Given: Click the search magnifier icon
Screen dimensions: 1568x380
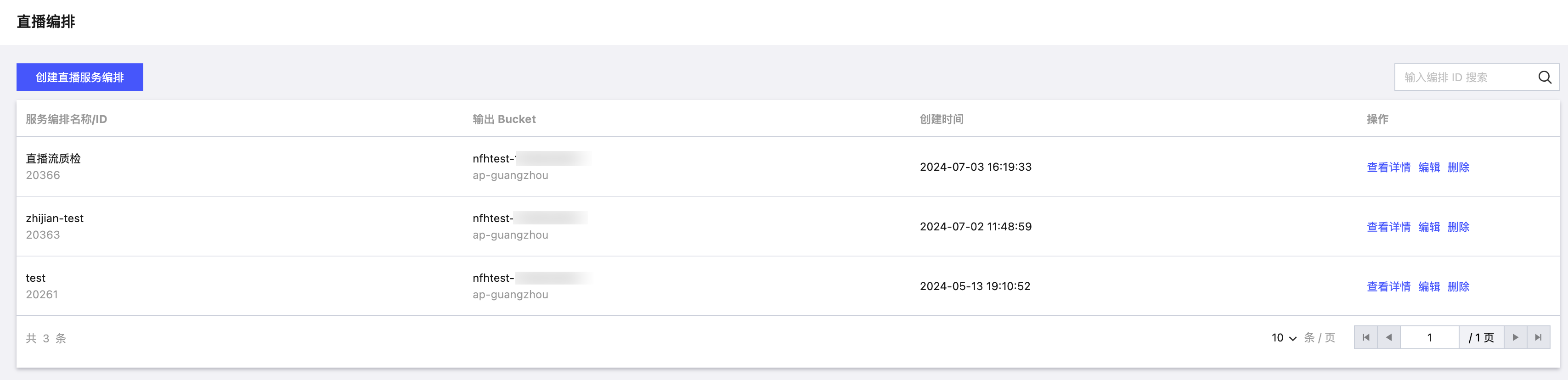Looking at the screenshot, I should click(1544, 77).
